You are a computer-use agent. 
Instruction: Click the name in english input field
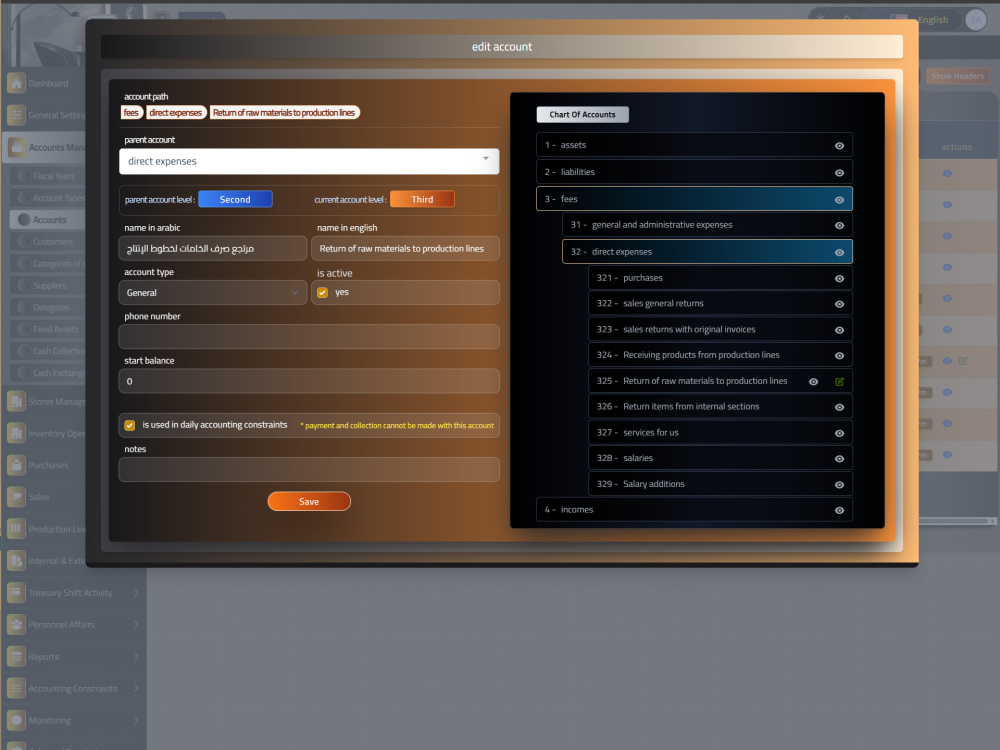click(405, 249)
